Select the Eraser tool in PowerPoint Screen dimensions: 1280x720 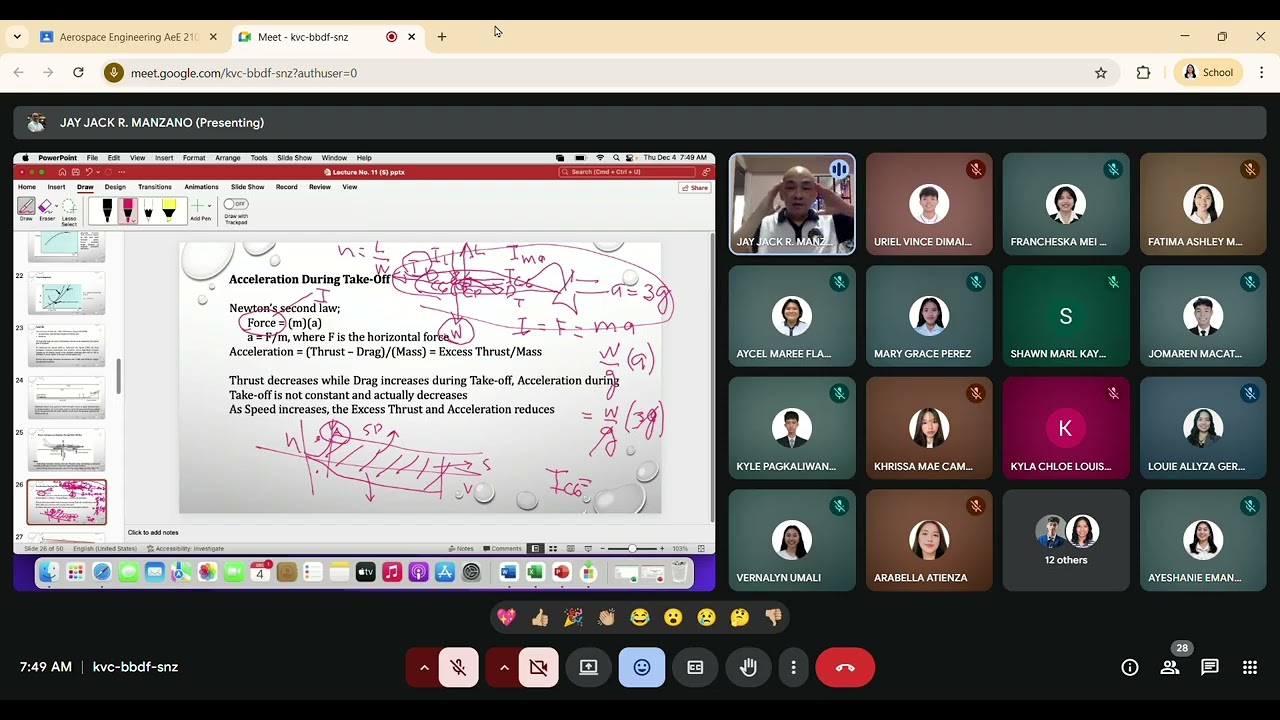click(x=45, y=208)
